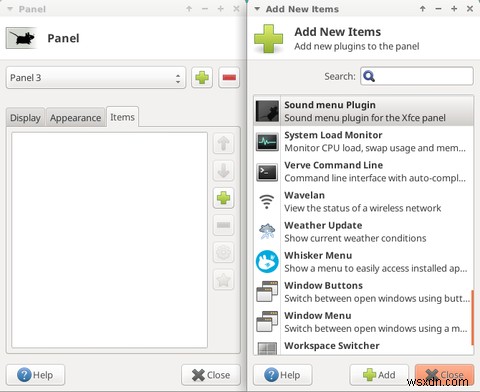
Task: Open the Panel window title menu arrow
Action: click(x=10, y=9)
